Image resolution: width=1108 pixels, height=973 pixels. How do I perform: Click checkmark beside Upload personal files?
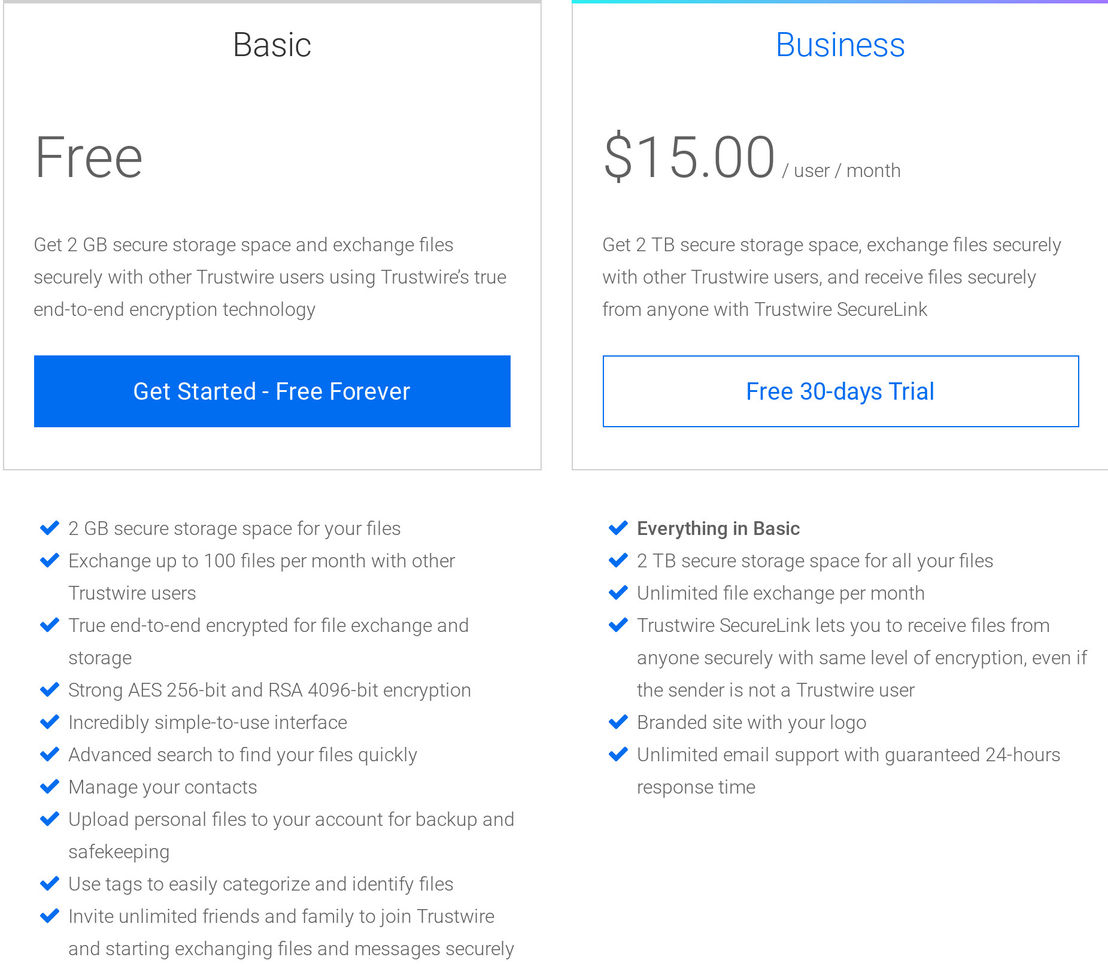[x=49, y=819]
